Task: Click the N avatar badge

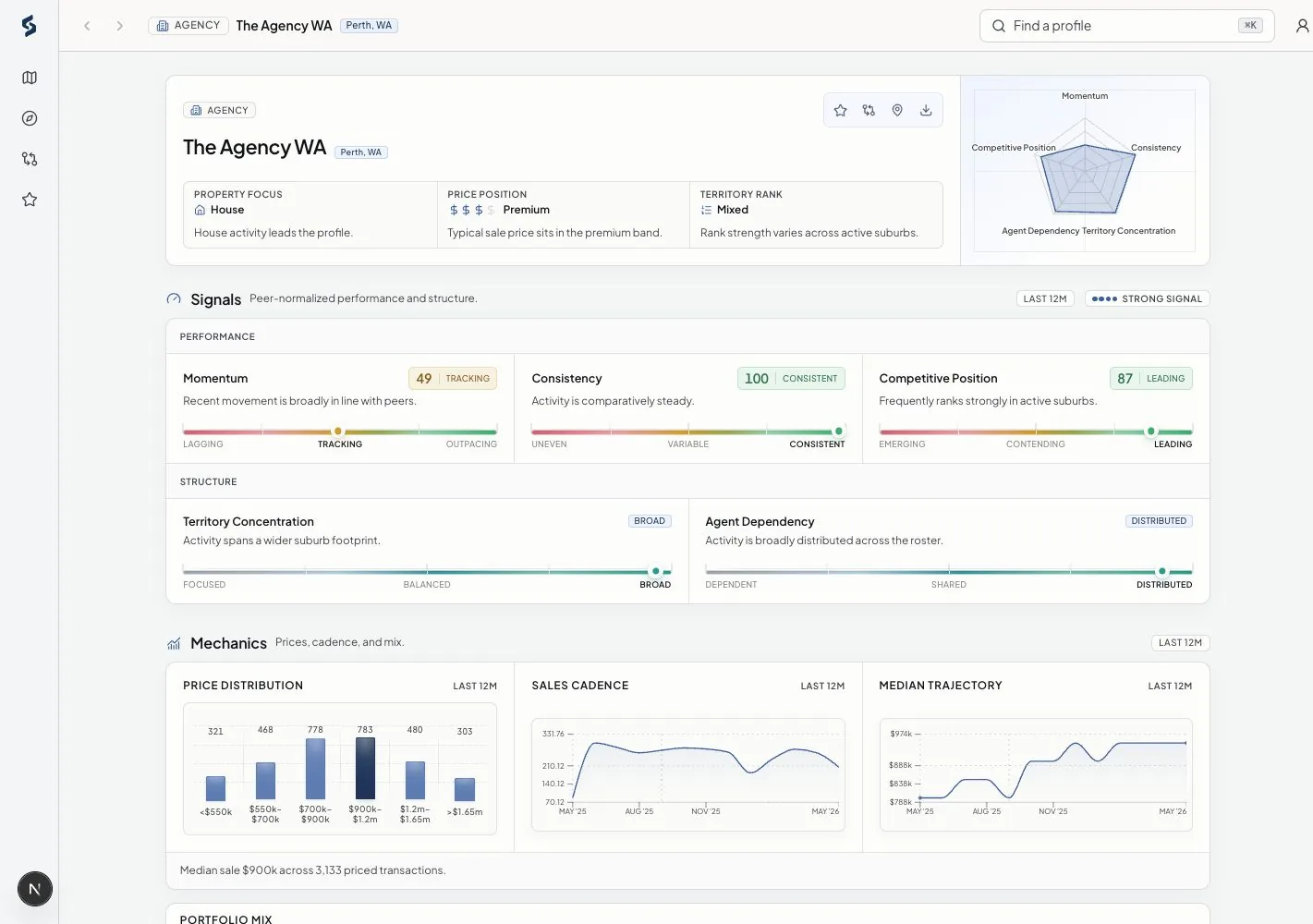Action: [35, 889]
